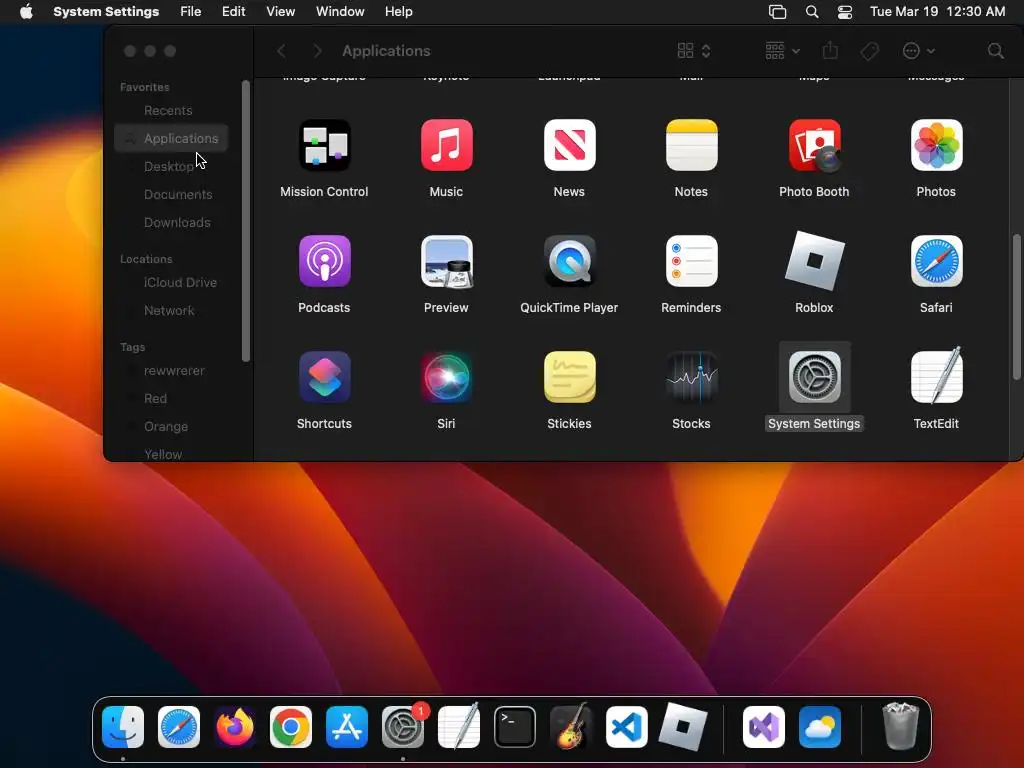The width and height of the screenshot is (1024, 768).
Task: Open the Preview app icon
Action: coord(447,261)
